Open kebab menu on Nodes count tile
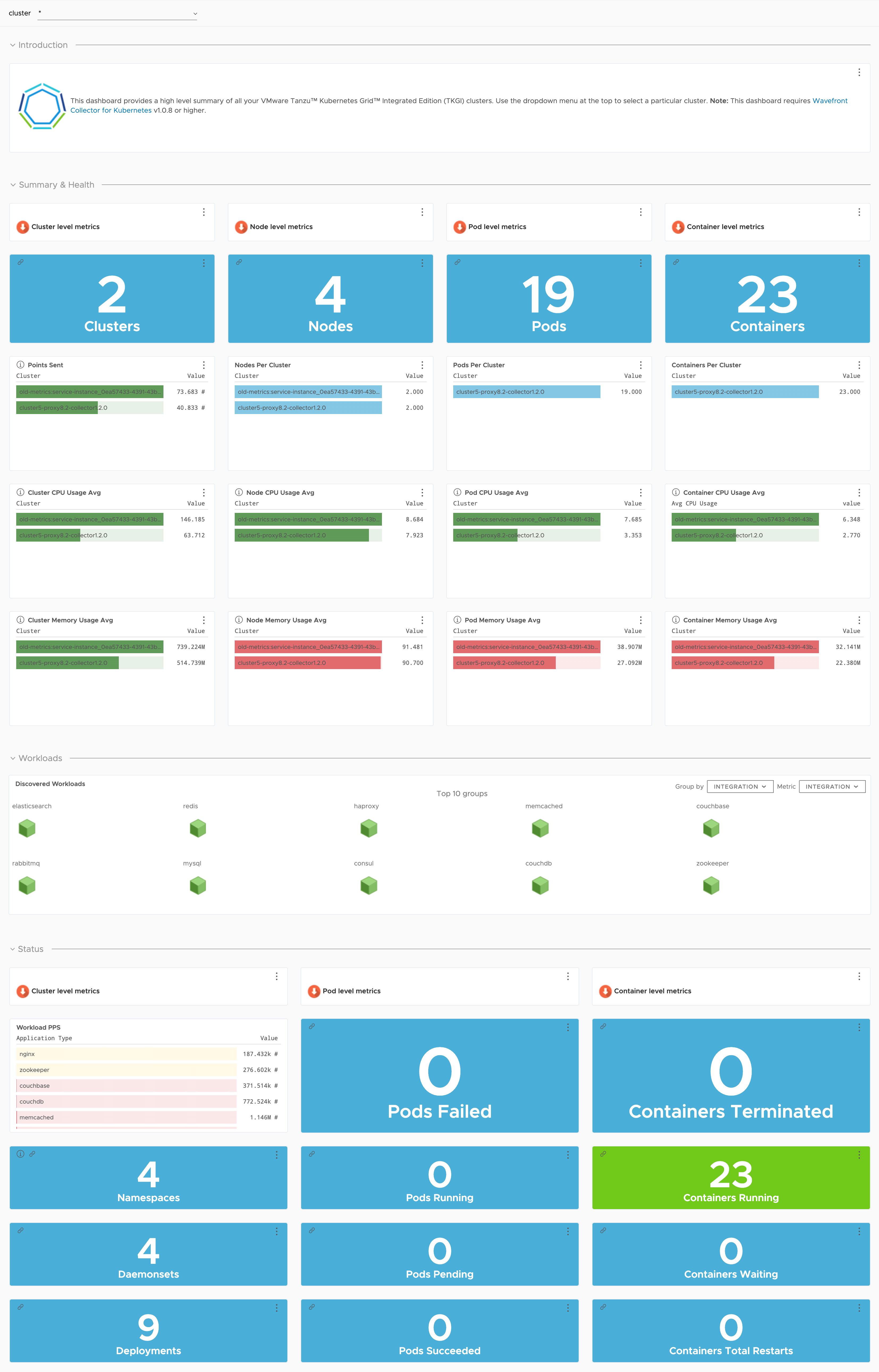The width and height of the screenshot is (879, 1372). 422,263
